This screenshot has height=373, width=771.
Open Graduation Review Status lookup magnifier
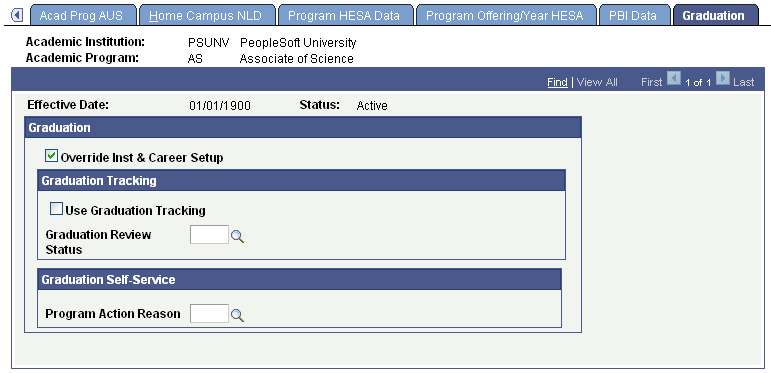[237, 236]
